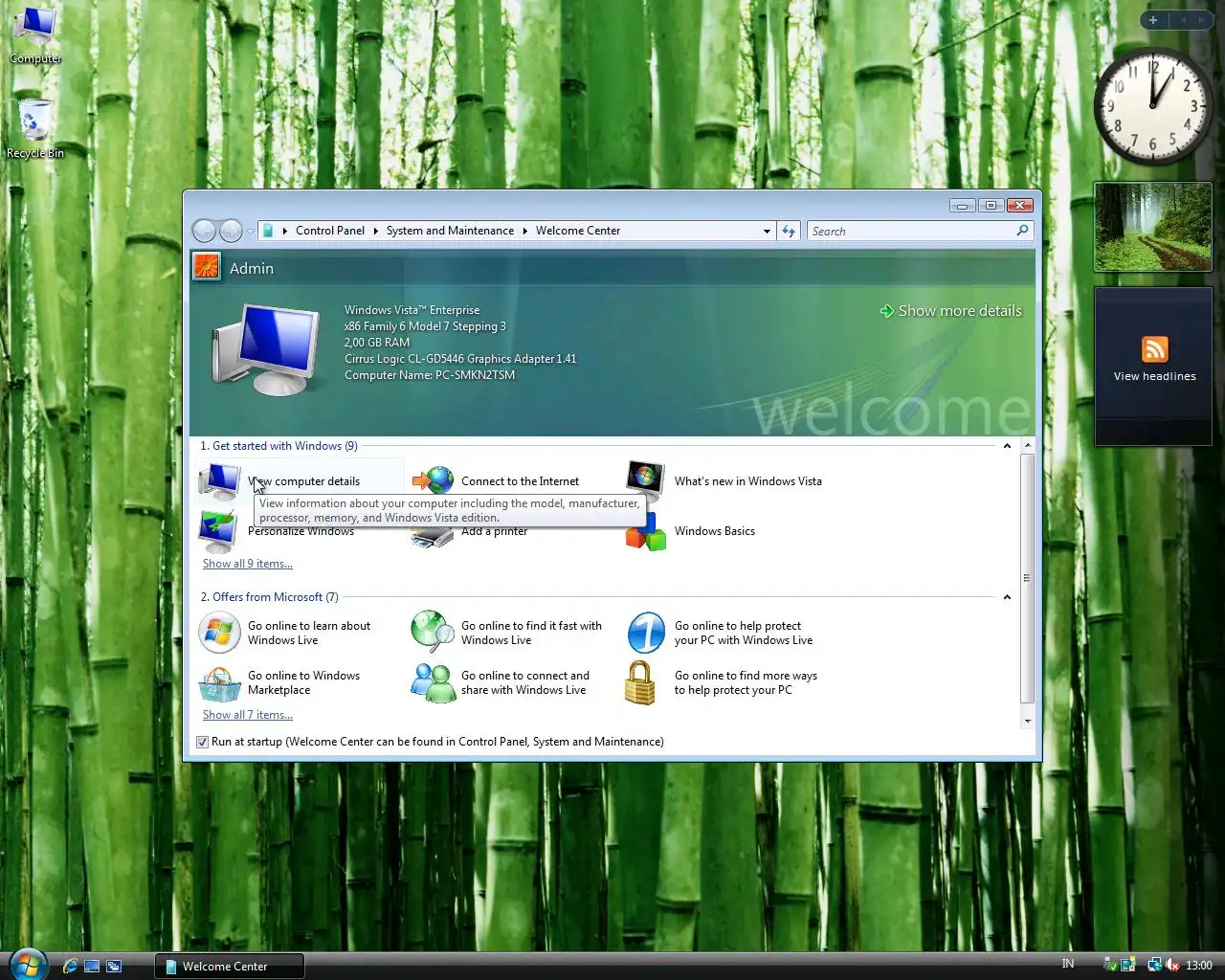Click the Cirrus Logic graphics adapter text
The width and height of the screenshot is (1225, 980).
(460, 359)
